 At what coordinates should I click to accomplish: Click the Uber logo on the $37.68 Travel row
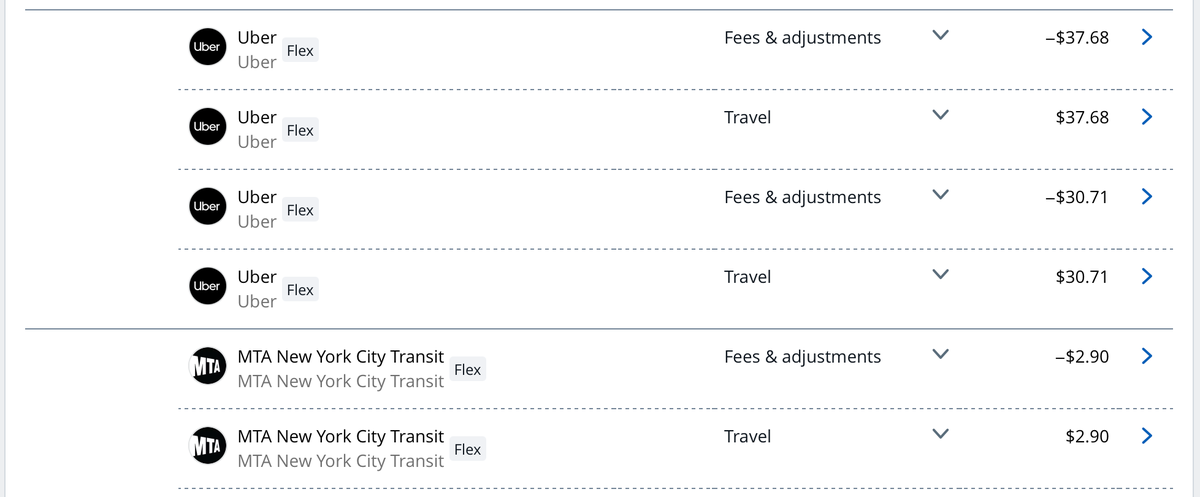[x=206, y=127]
